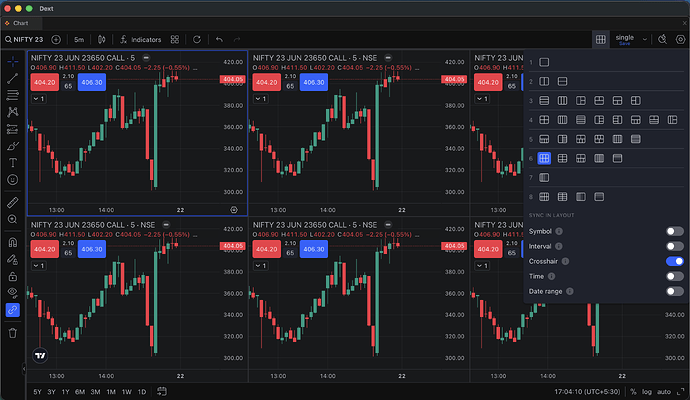
Task: Set the 1D date range
Action: coord(142,392)
